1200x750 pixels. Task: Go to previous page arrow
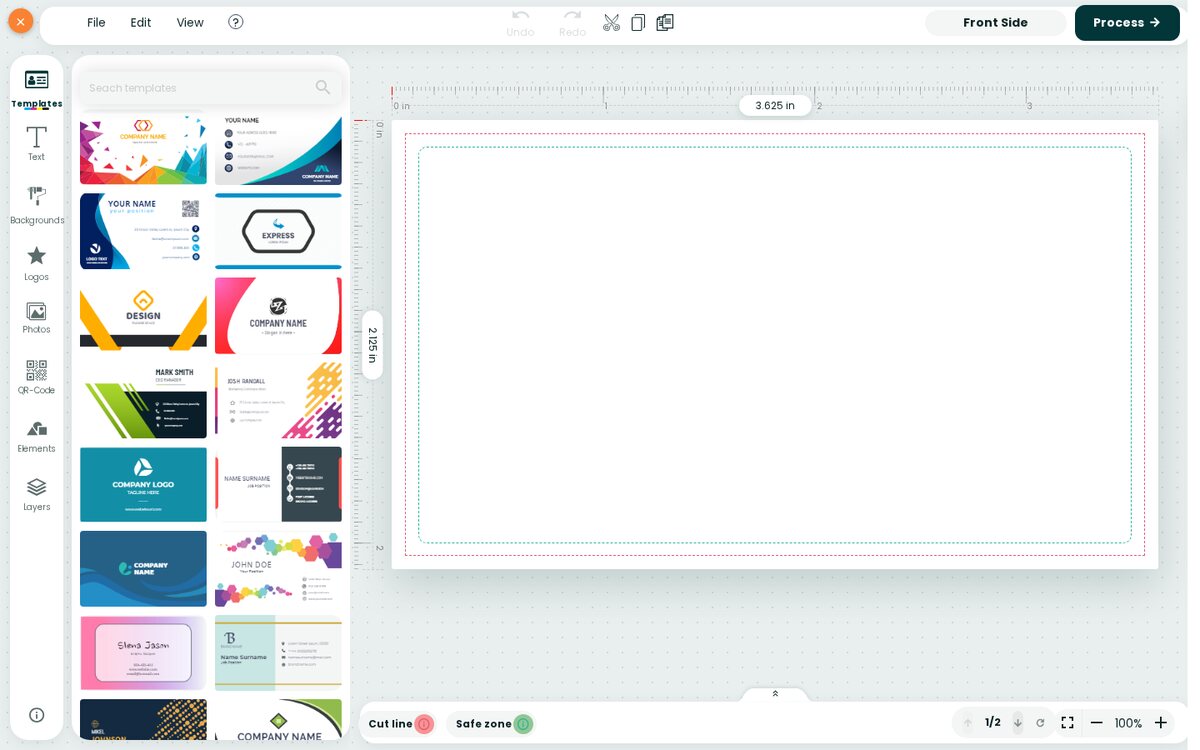click(967, 723)
